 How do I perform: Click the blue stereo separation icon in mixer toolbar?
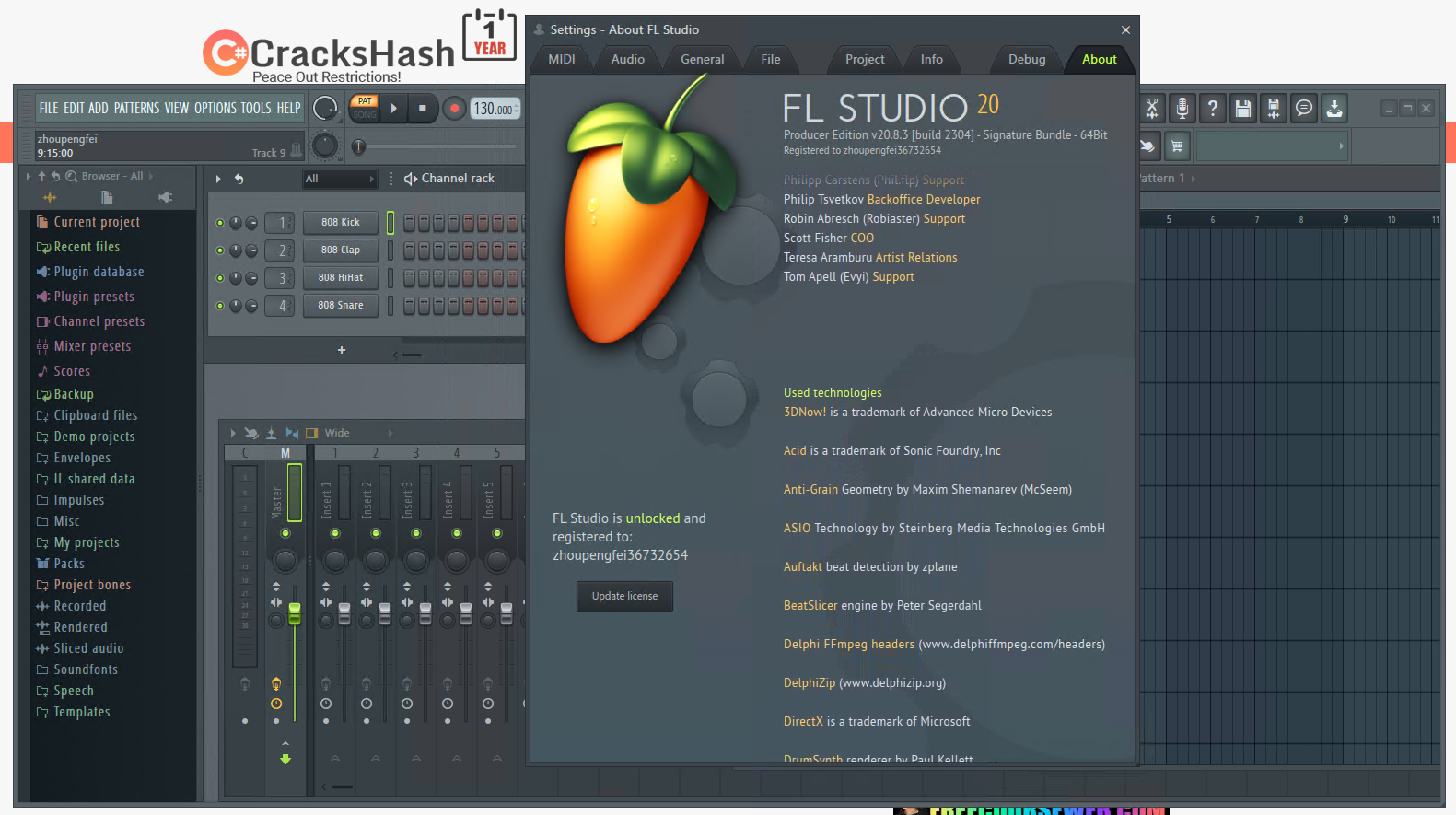[x=292, y=433]
